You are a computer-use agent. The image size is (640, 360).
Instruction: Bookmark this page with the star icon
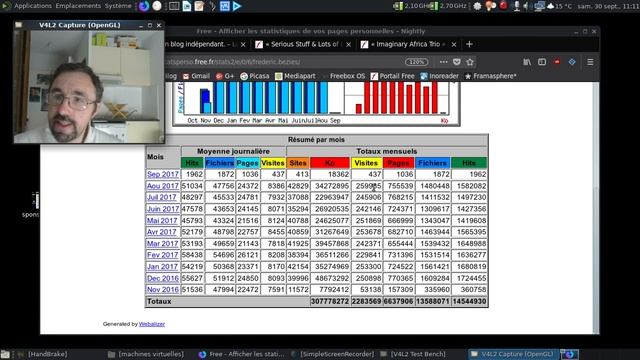(x=470, y=62)
